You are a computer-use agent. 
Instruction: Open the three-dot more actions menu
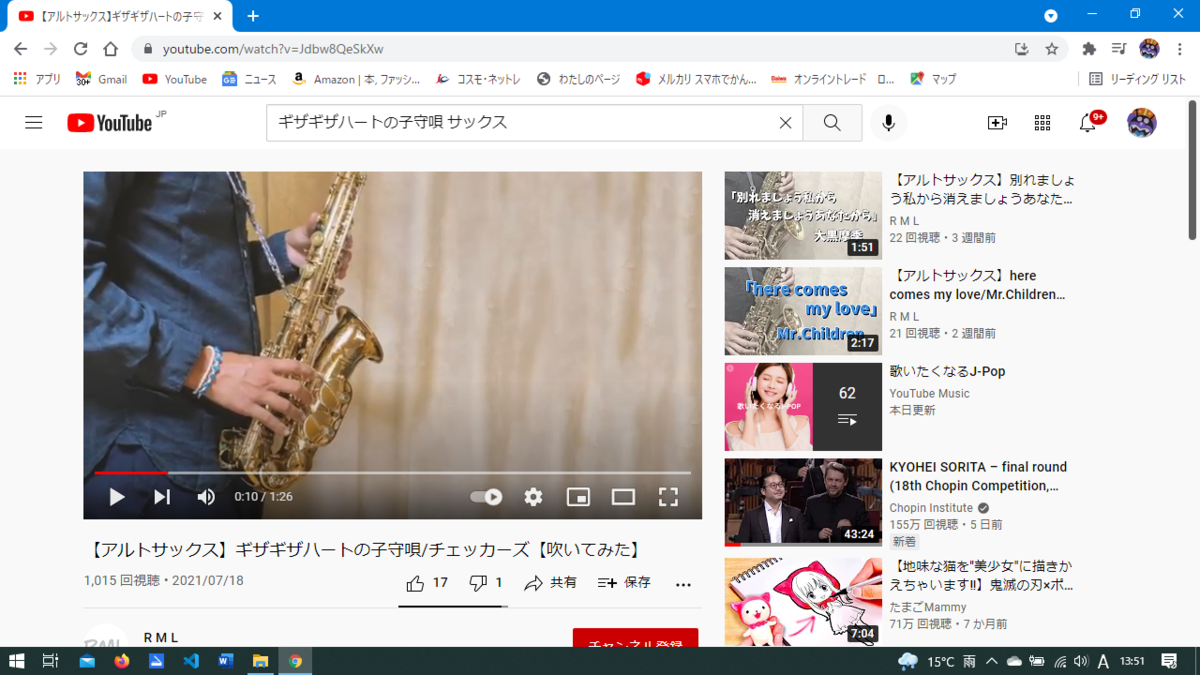[x=683, y=583]
